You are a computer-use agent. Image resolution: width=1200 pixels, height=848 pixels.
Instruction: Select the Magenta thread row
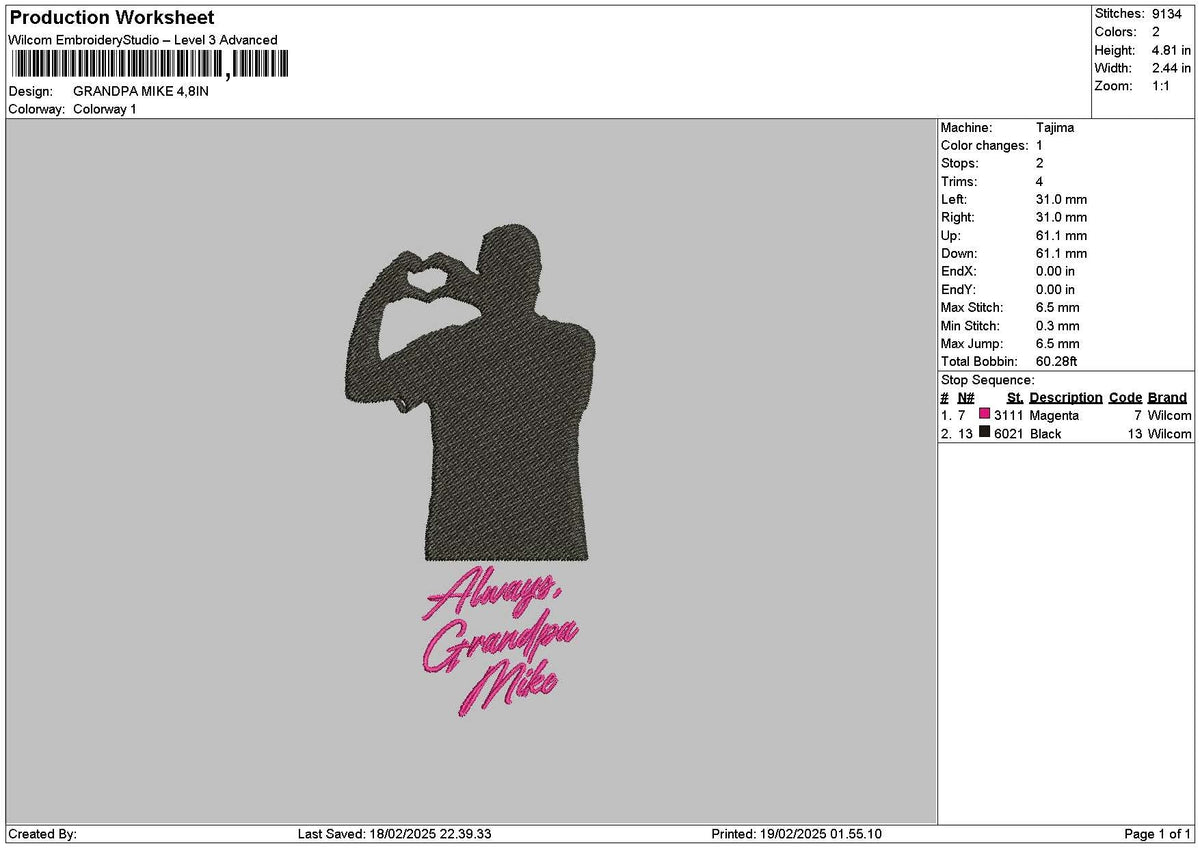click(x=1066, y=415)
